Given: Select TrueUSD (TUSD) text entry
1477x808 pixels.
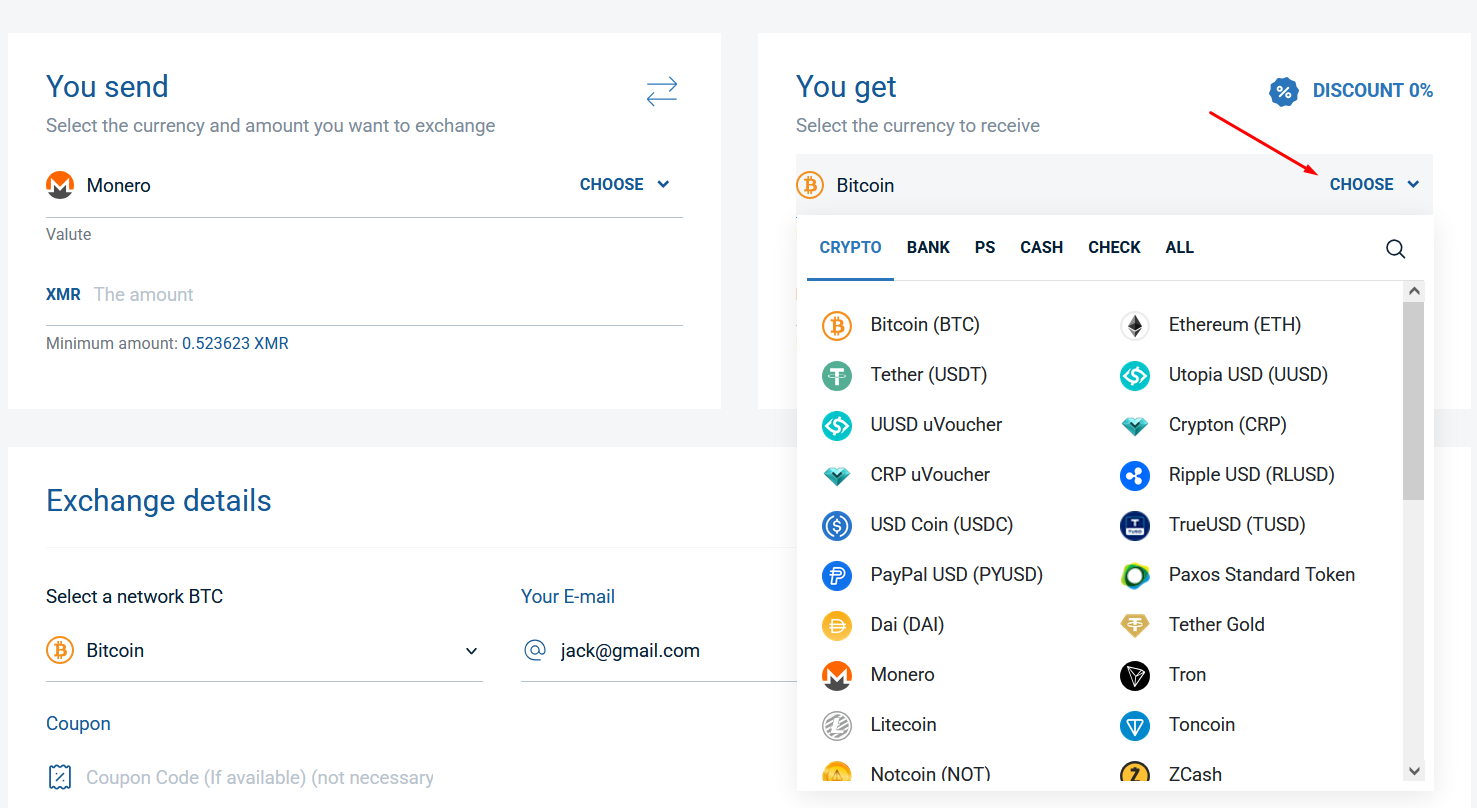Looking at the screenshot, I should click(x=1237, y=525).
